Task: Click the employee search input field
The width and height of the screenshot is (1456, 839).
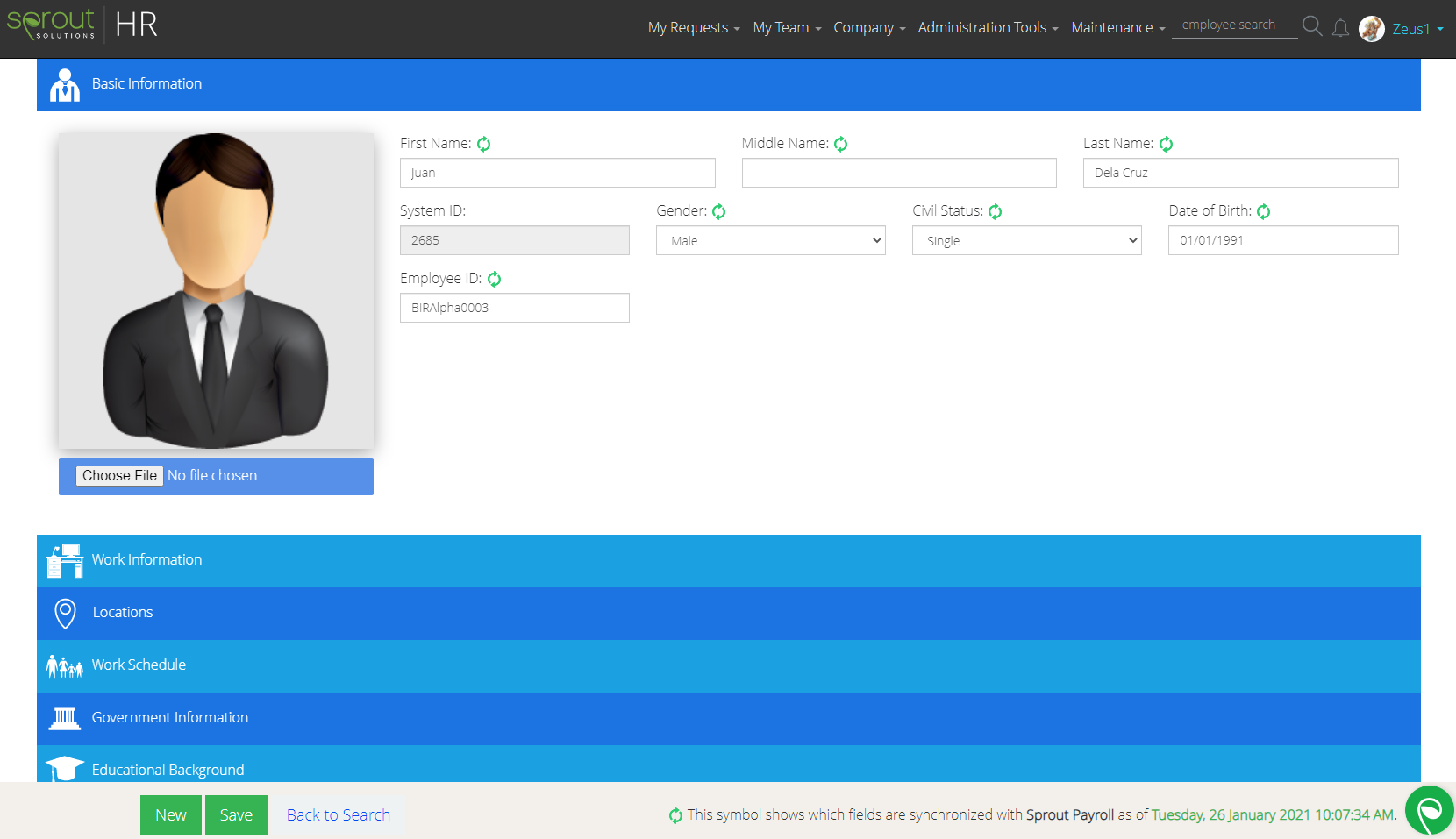Action: click(x=1233, y=25)
